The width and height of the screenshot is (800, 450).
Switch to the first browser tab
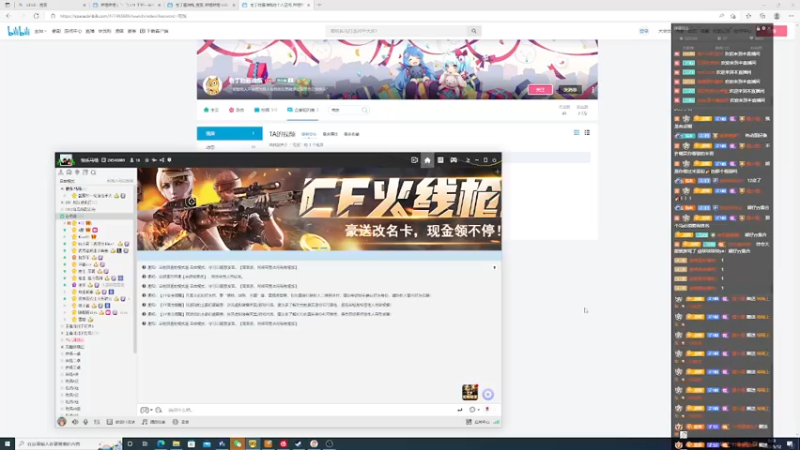(51, 5)
